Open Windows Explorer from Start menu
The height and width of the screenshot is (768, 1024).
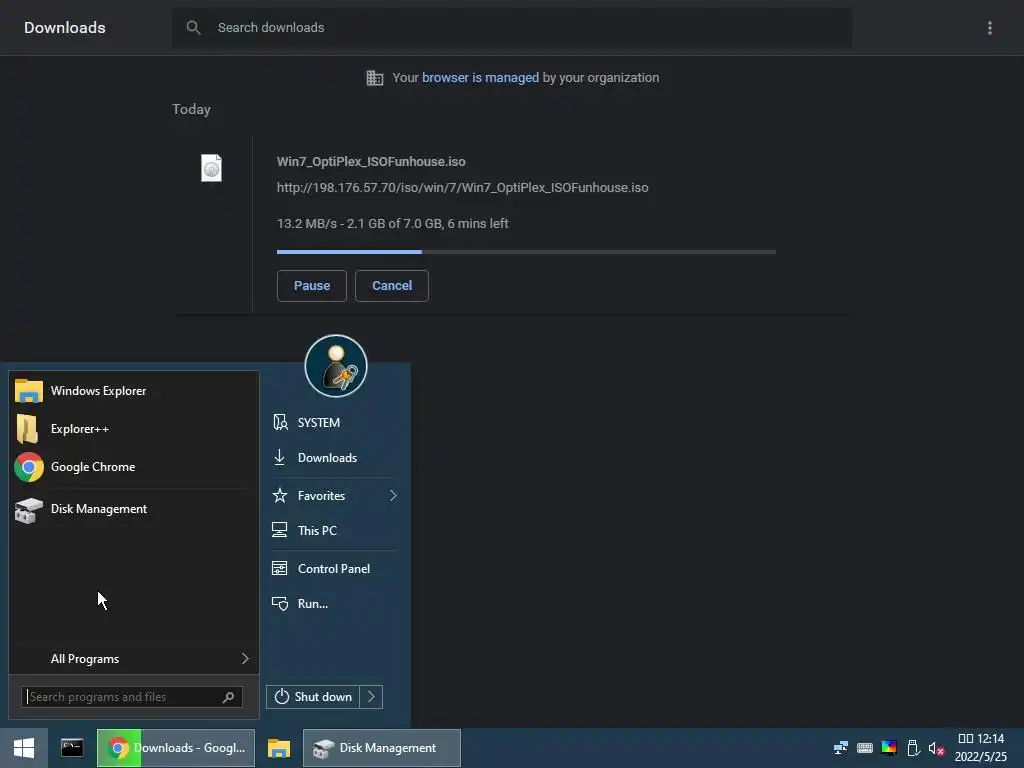click(x=134, y=391)
